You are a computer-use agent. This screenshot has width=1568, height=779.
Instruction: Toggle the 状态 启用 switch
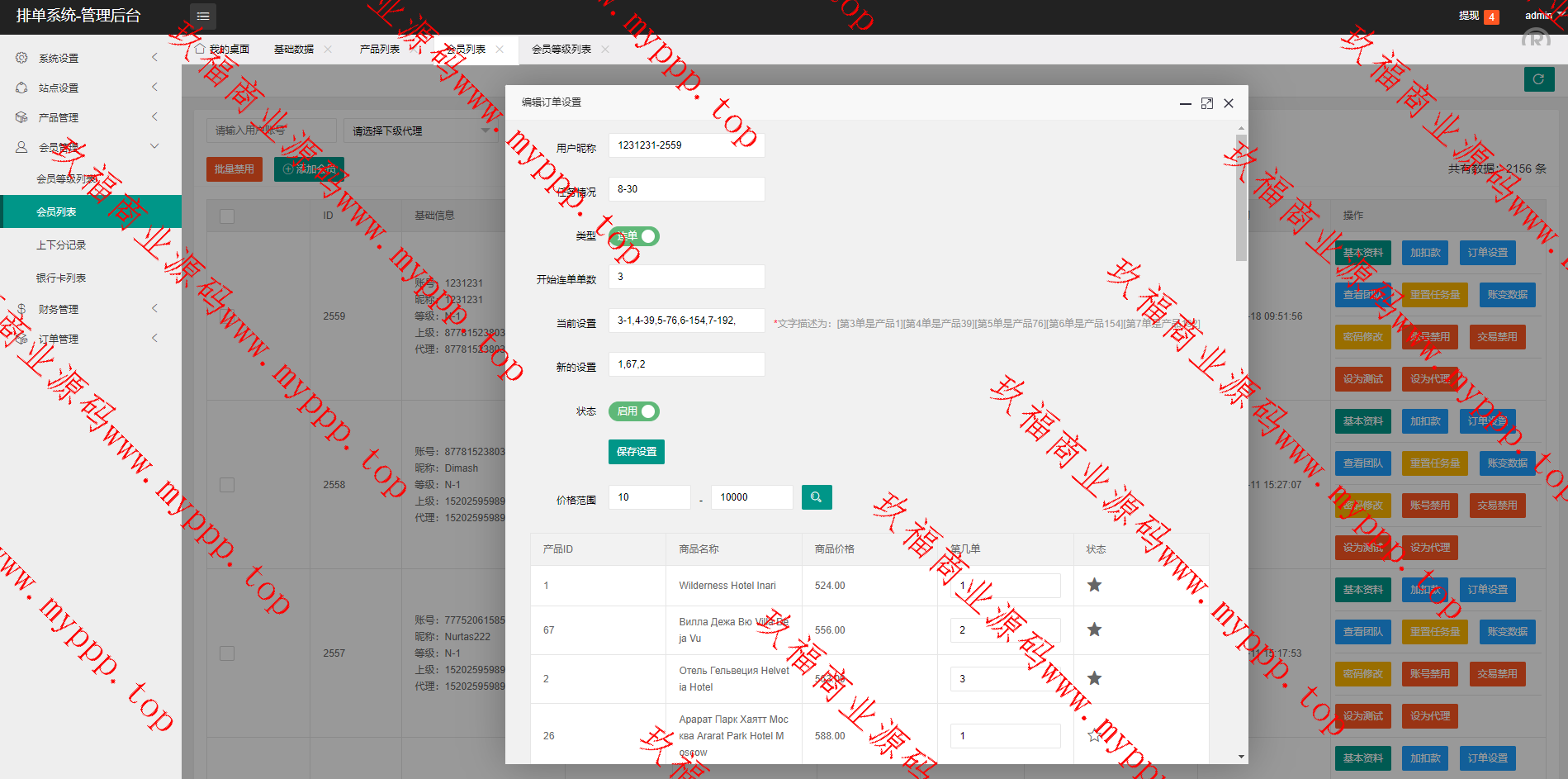click(x=634, y=411)
